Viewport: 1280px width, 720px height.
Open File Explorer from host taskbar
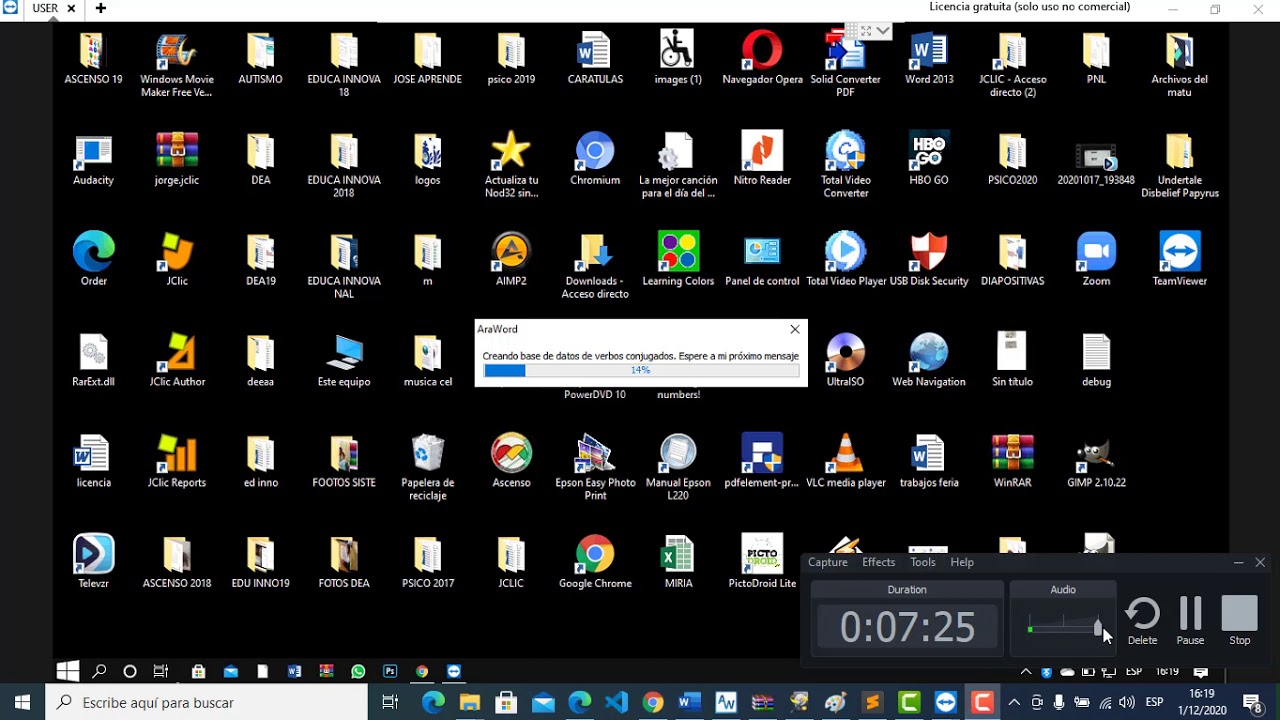[469, 703]
